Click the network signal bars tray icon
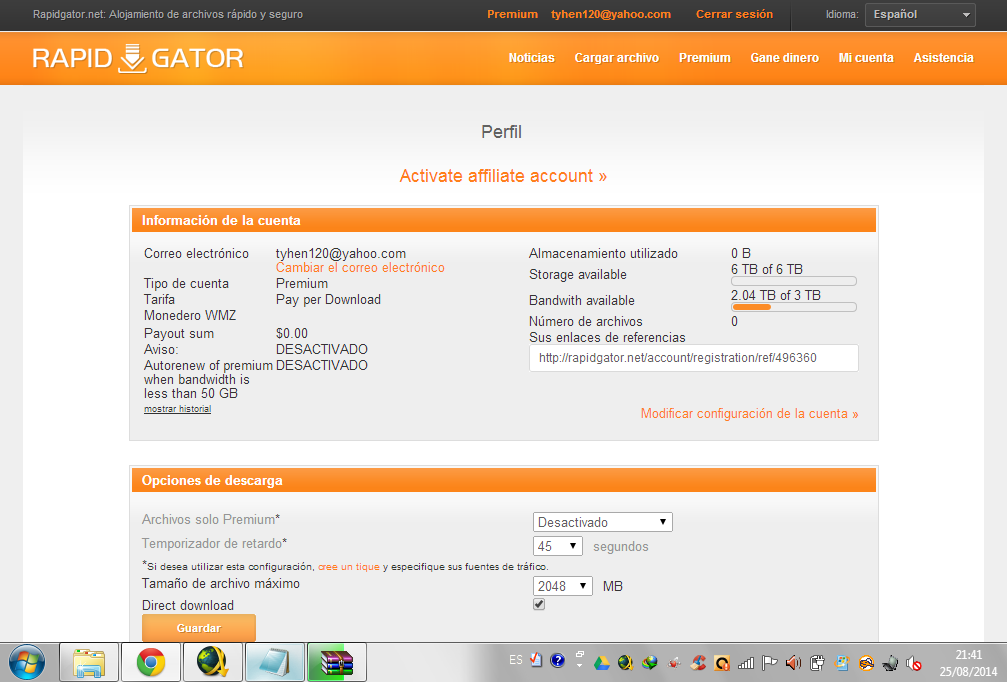Viewport: 1007px width, 682px height. (746, 663)
